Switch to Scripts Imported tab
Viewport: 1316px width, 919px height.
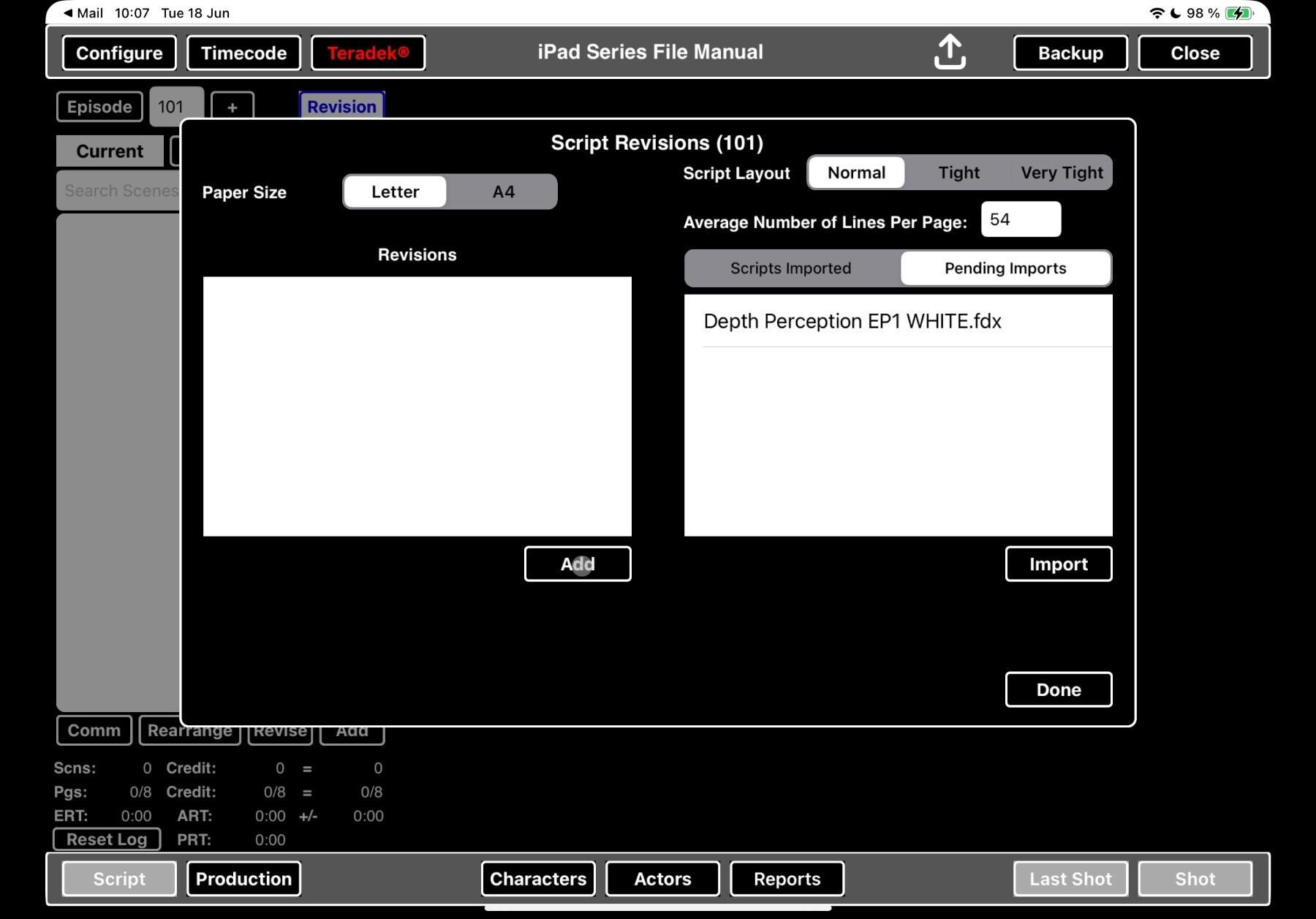coord(791,268)
